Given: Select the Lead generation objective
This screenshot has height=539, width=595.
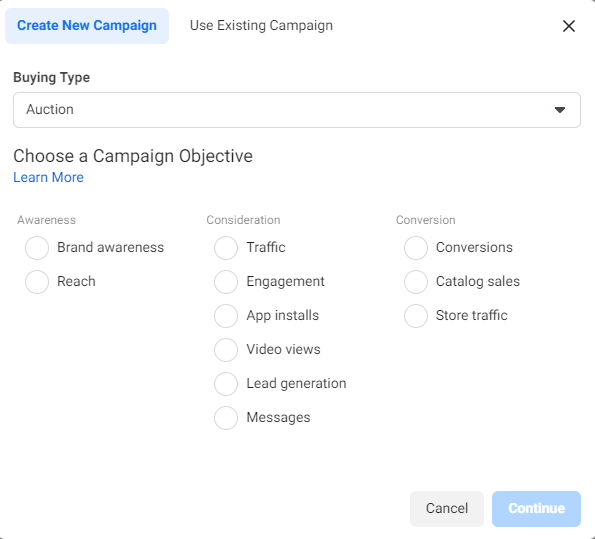Looking at the screenshot, I should [226, 384].
